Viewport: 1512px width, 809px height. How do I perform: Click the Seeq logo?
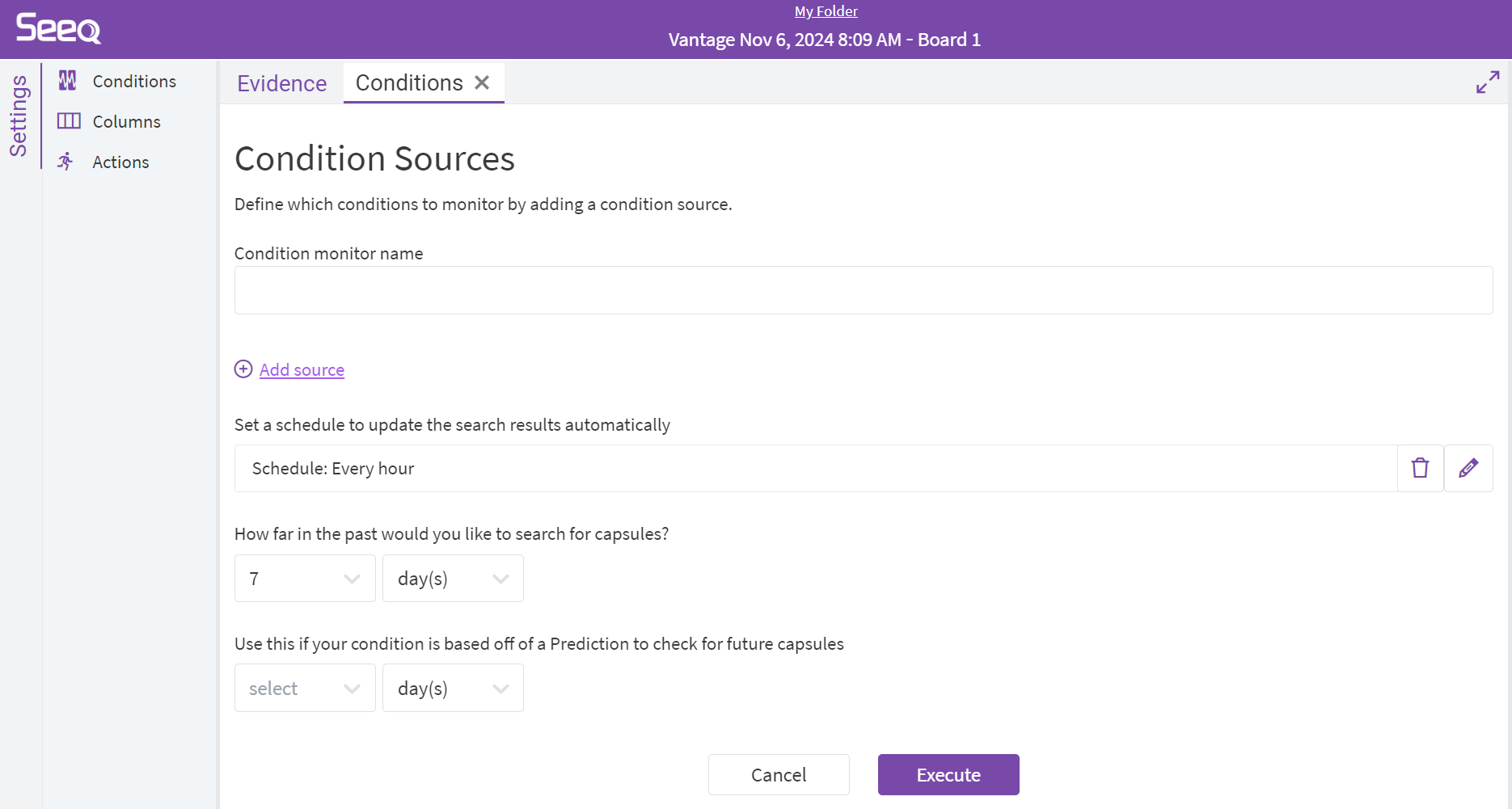tap(58, 28)
